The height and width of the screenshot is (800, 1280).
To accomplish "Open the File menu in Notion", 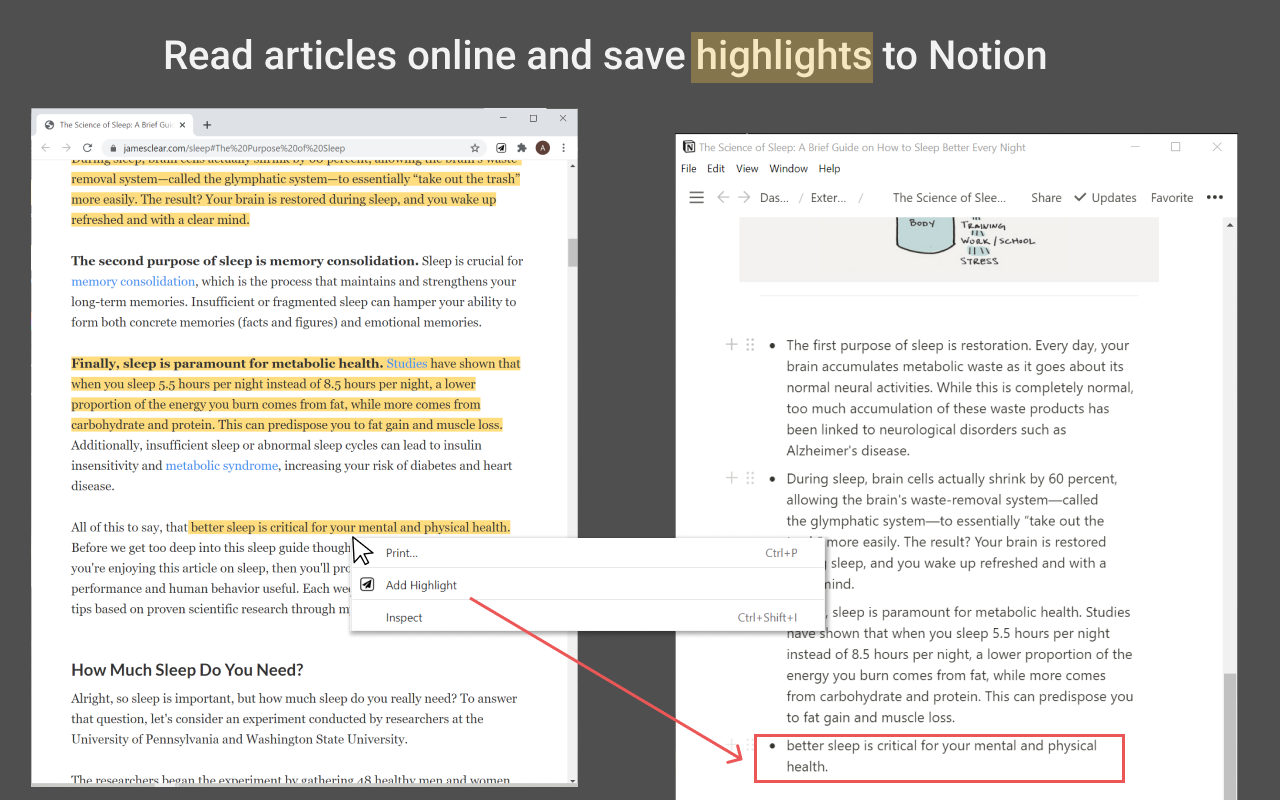I will click(689, 169).
